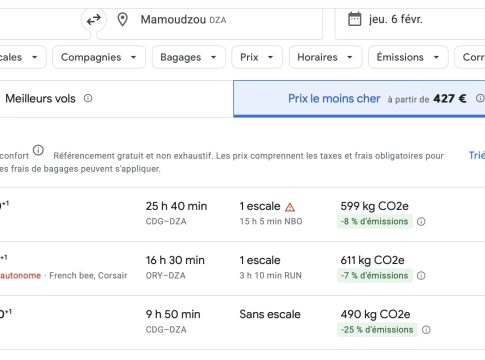This screenshot has width=485, height=360.
Task: Show emissions info for 490 kg CO2e flight
Action: [426, 330]
